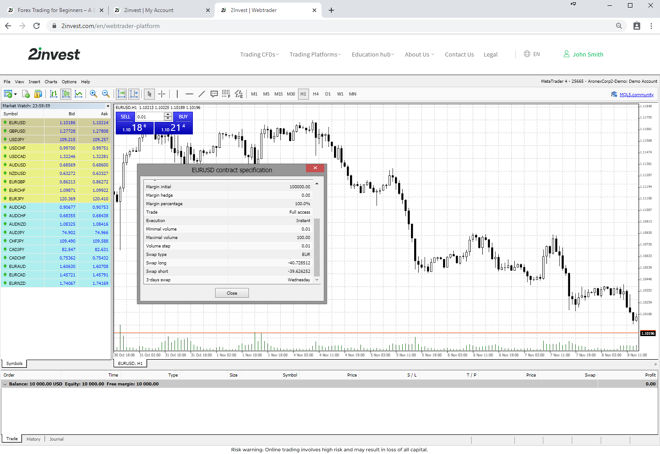The height and width of the screenshot is (454, 660).
Task: Click the yellow profiles toolbar icon
Action: tap(38, 94)
